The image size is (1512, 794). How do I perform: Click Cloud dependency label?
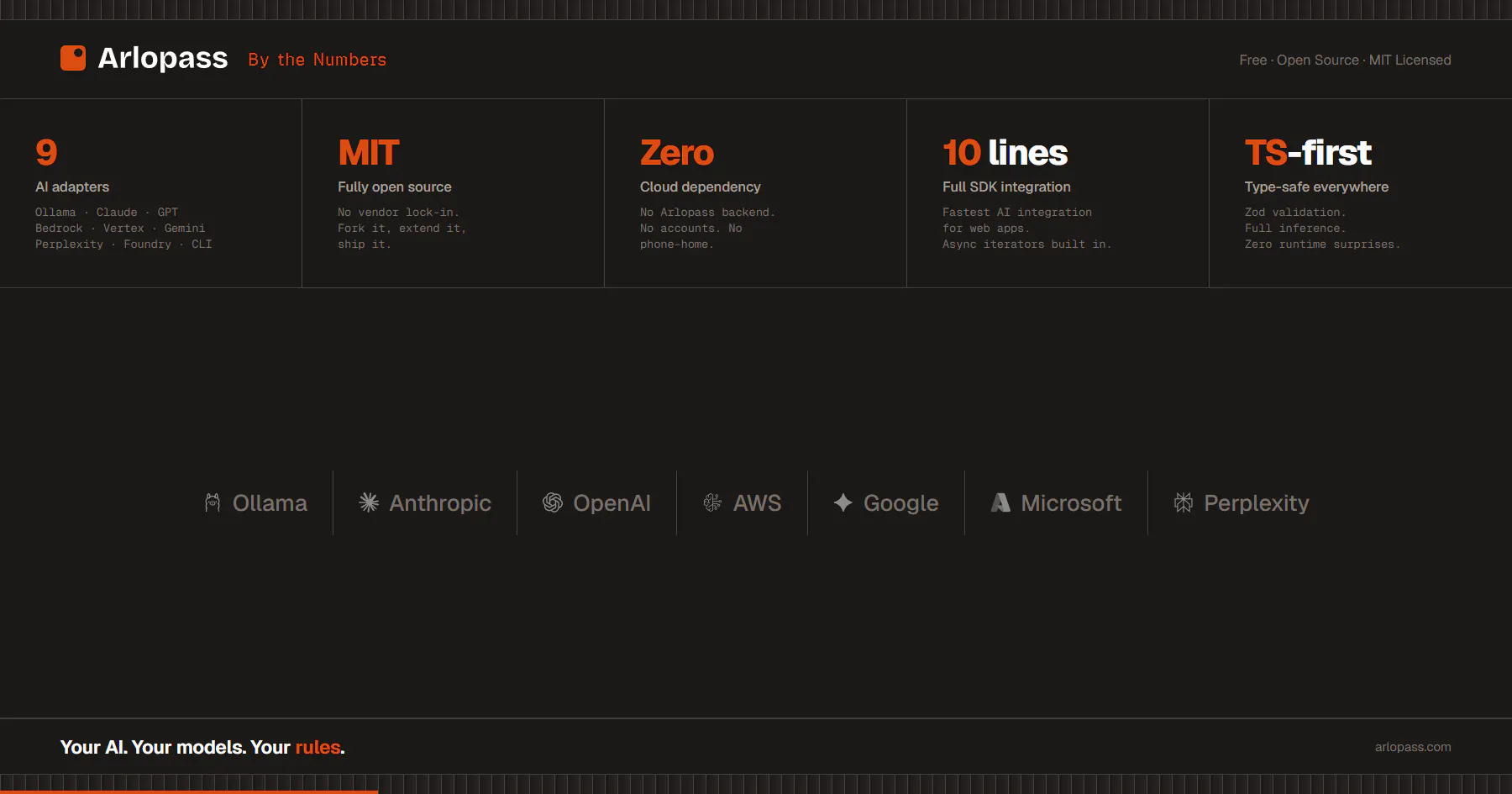click(701, 187)
